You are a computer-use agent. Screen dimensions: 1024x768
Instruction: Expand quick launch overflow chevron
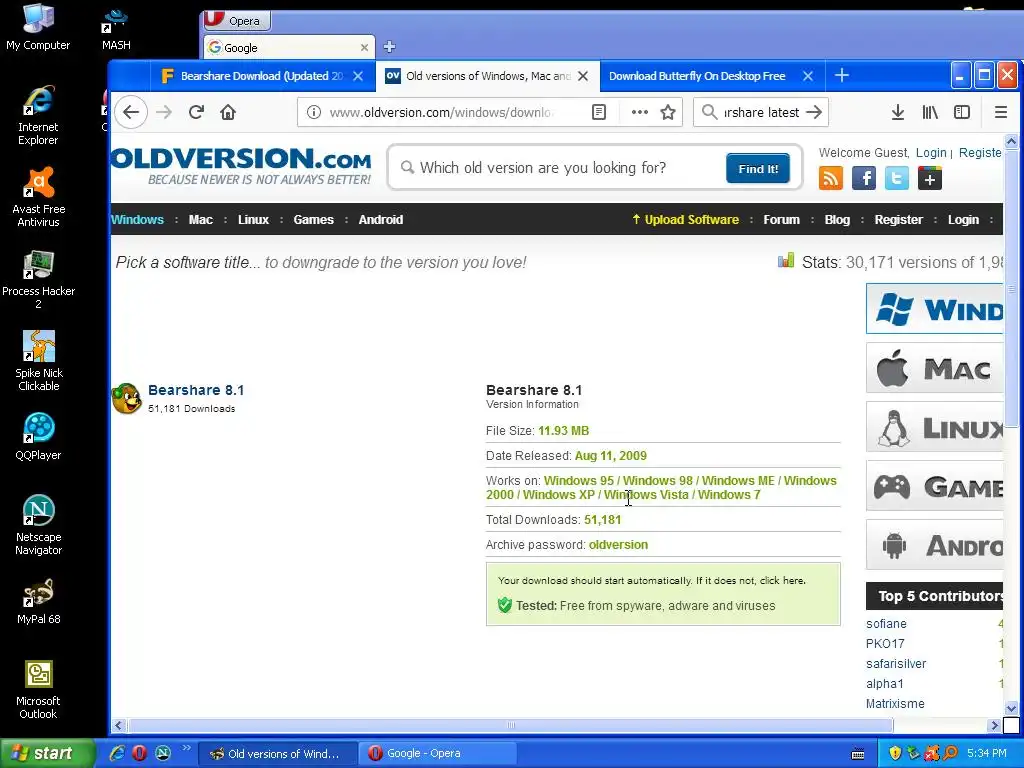click(x=186, y=748)
